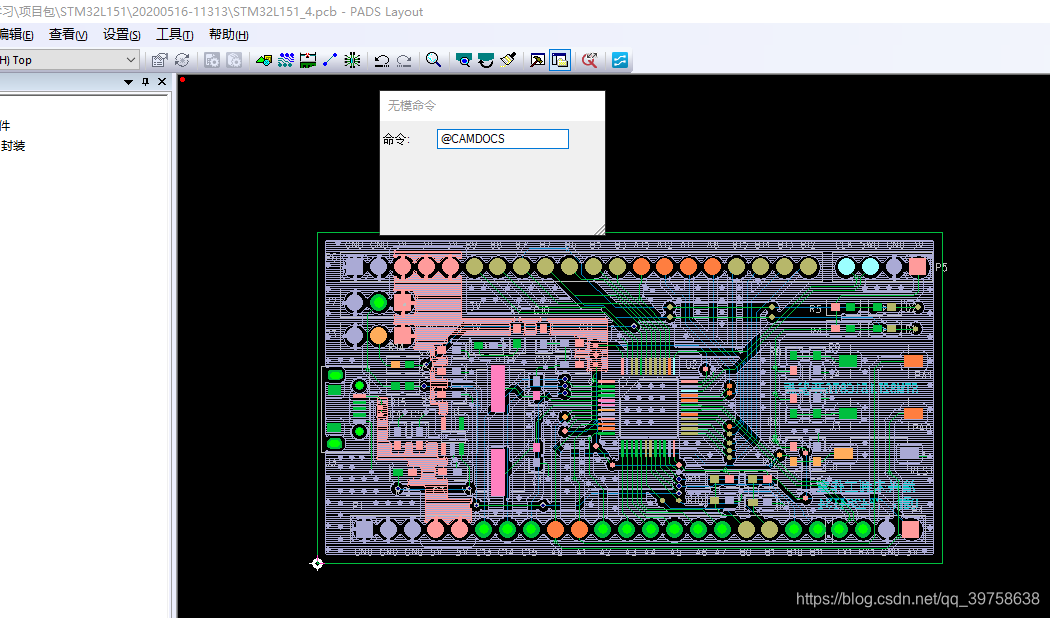This screenshot has height=618, width=1050.
Task: Click the 无模命令 dialog title
Action: tap(412, 106)
